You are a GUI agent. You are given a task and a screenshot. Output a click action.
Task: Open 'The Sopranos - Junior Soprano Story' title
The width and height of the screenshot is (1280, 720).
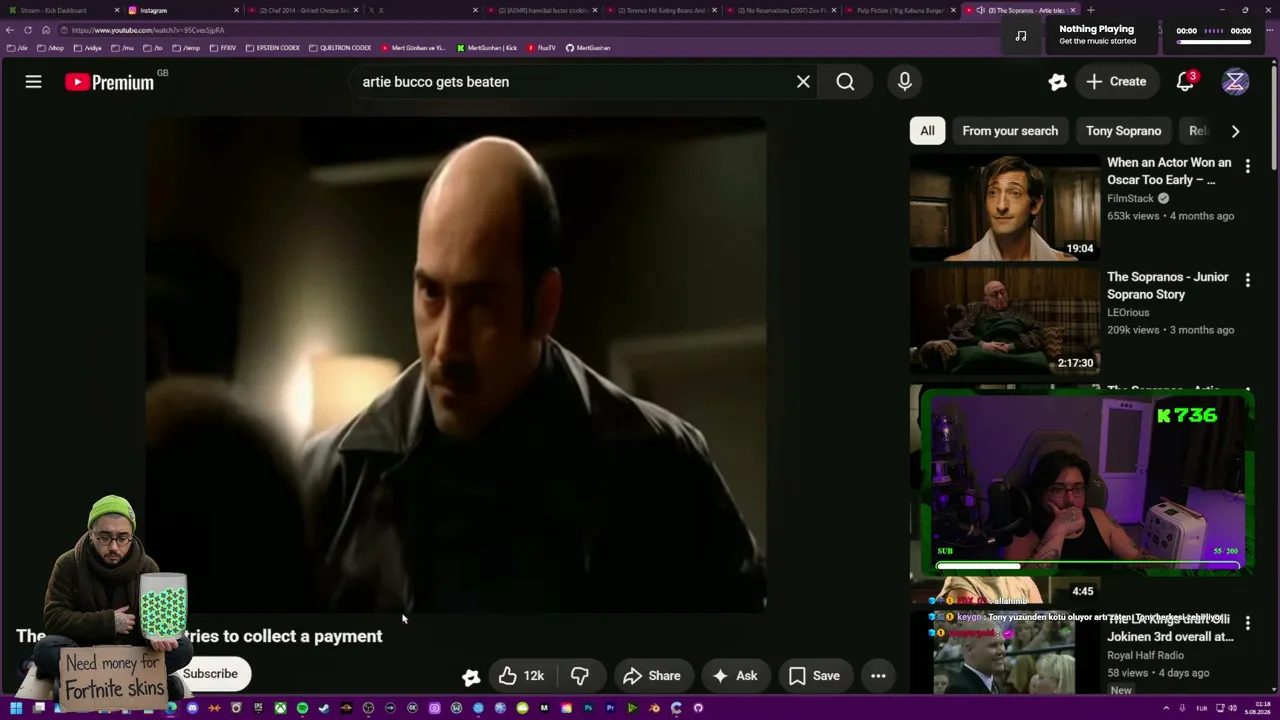tap(1168, 285)
